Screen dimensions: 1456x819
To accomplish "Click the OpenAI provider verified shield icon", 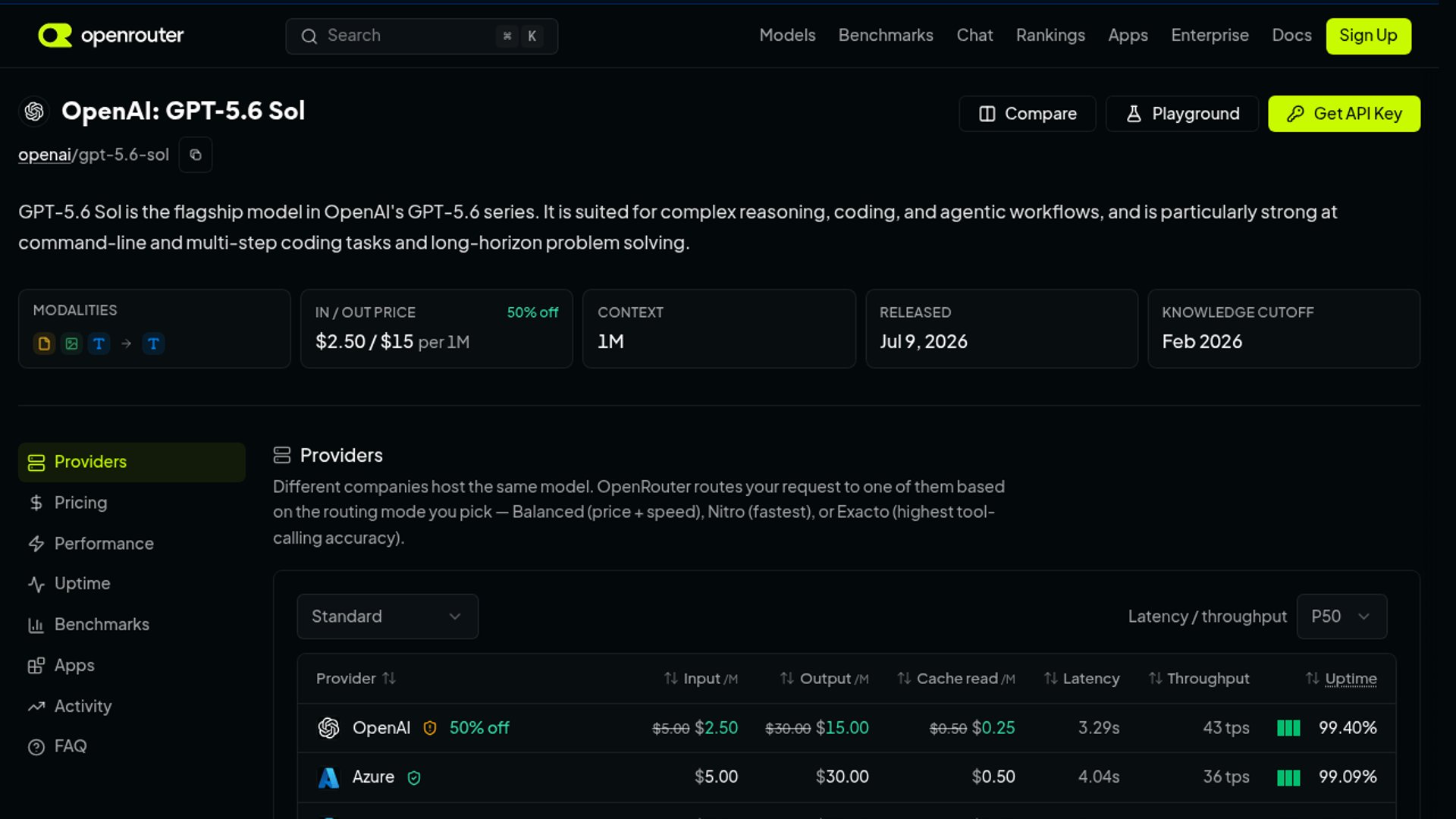I will click(430, 728).
